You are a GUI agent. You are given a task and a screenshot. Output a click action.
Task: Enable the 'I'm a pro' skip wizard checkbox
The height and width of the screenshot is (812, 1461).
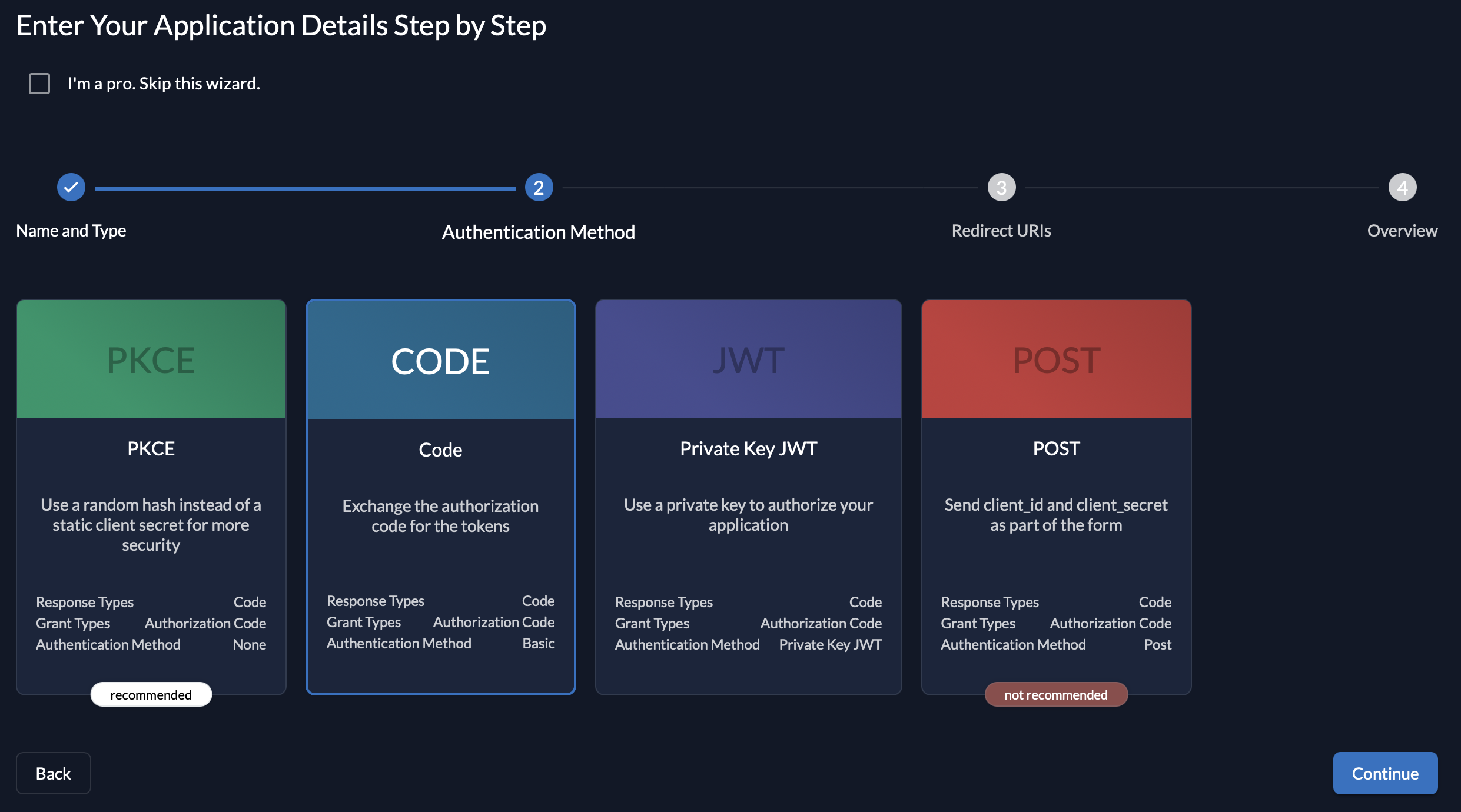(x=39, y=84)
